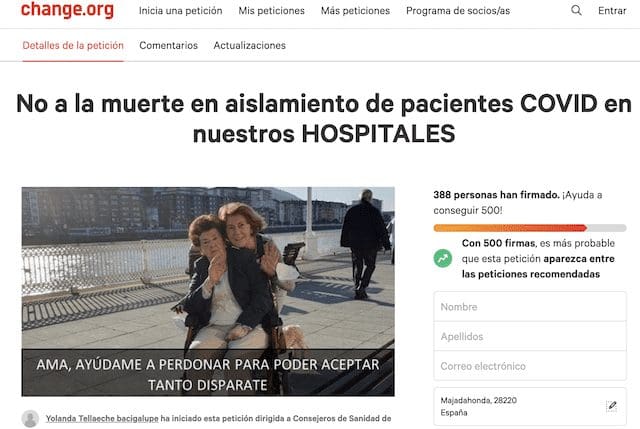
Task: Open Programa de socios/as
Action: point(458,11)
